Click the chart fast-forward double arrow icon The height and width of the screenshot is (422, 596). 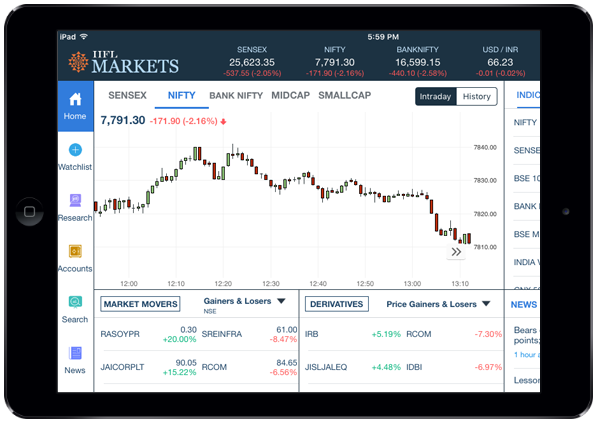pos(456,252)
